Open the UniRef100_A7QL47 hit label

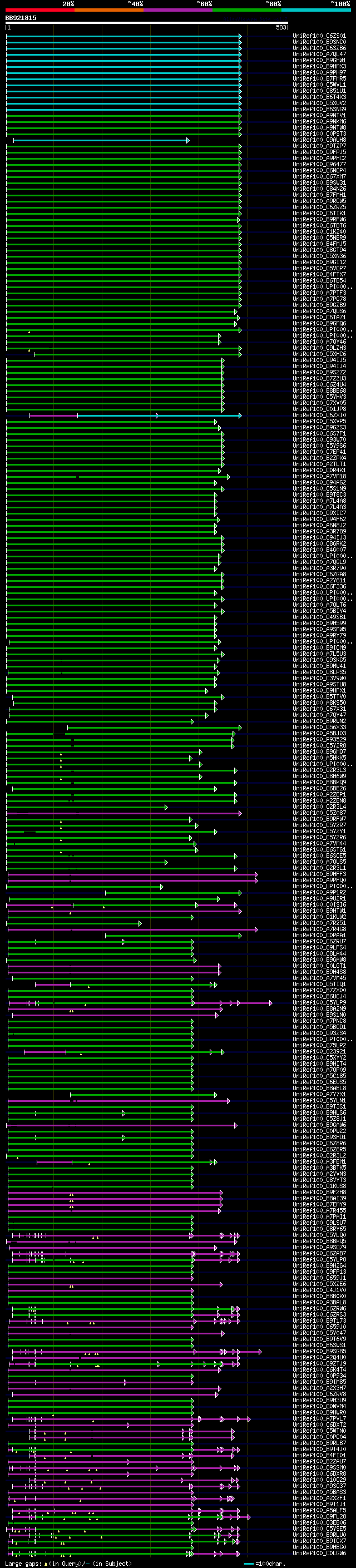point(319,54)
